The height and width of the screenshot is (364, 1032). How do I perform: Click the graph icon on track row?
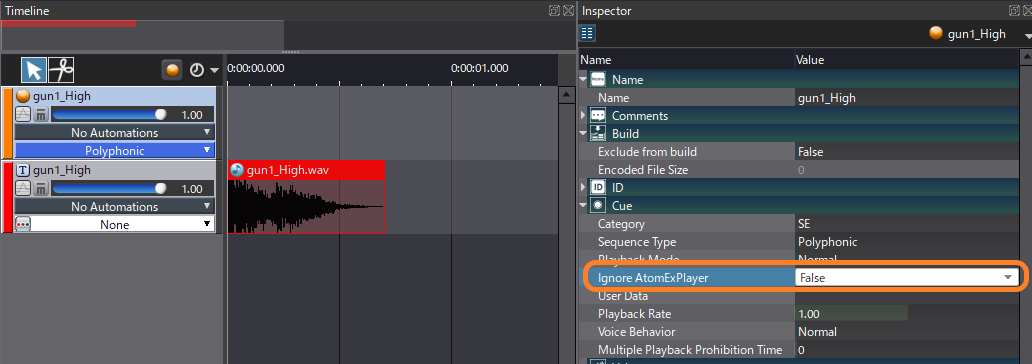pyautogui.click(x=23, y=188)
